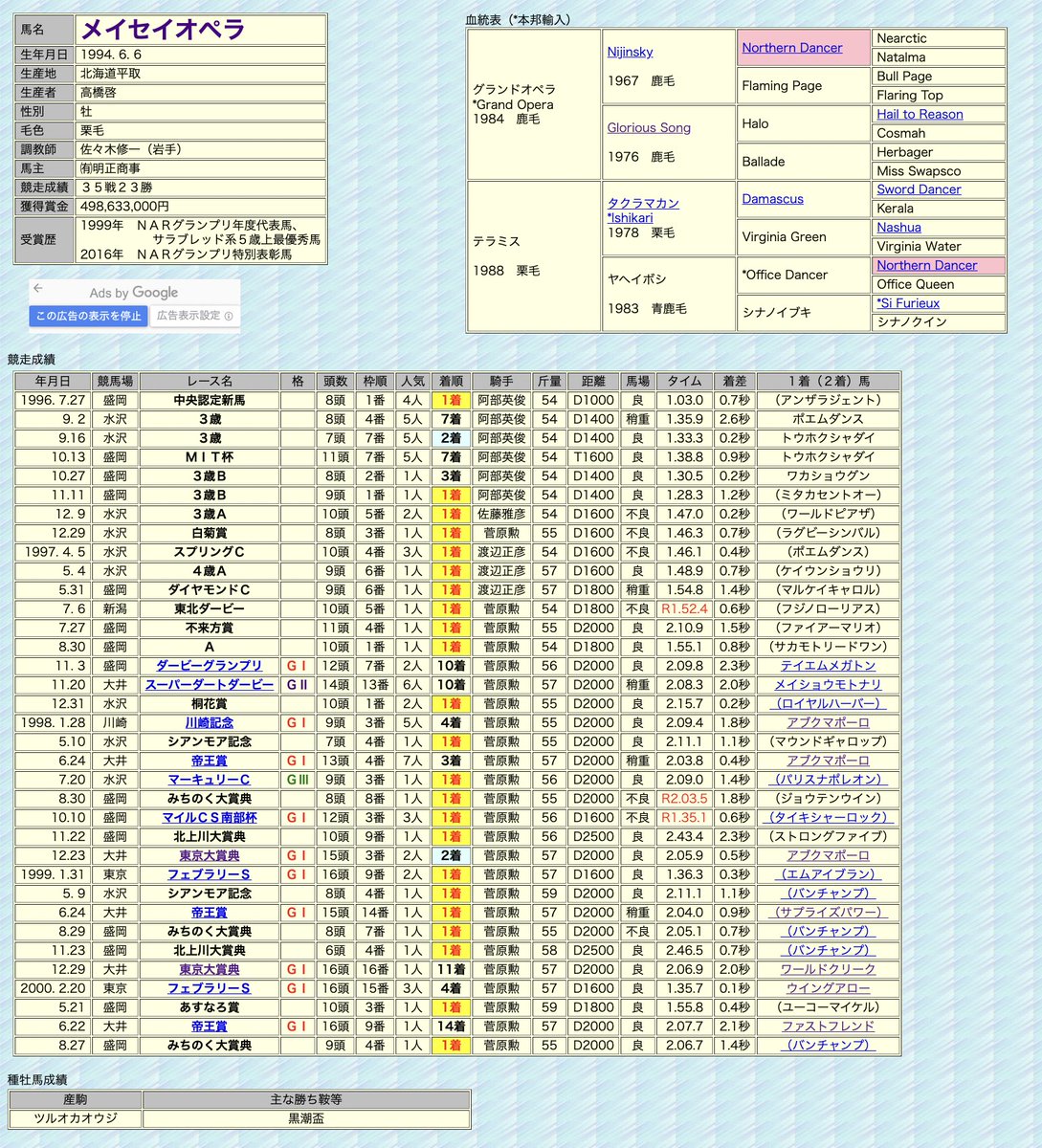Click the あすなろ賞 race name cell

click(209, 1007)
